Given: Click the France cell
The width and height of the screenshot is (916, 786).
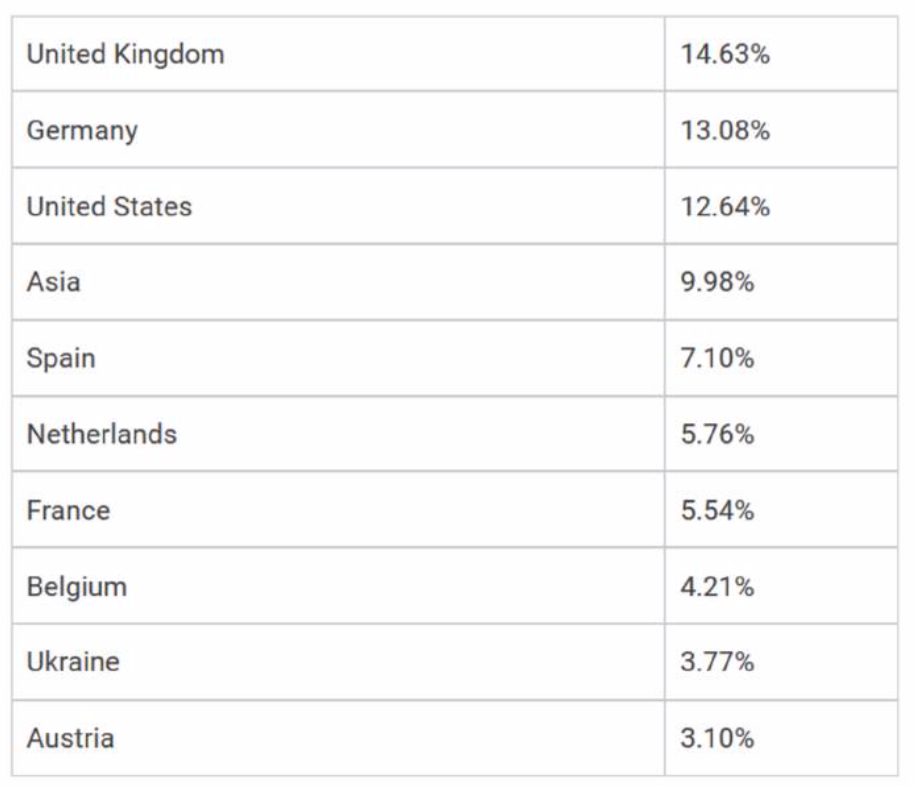Looking at the screenshot, I should pyautogui.click(x=68, y=510).
